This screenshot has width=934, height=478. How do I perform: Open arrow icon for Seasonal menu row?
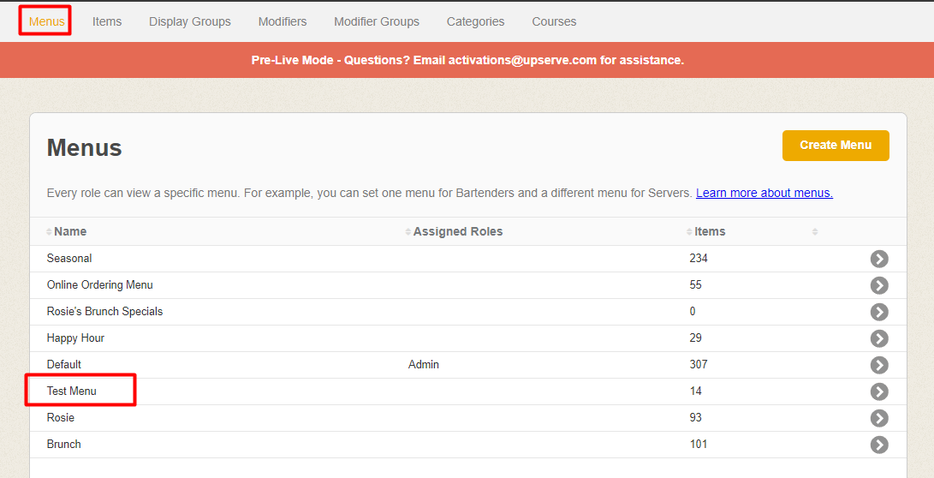tap(878, 259)
